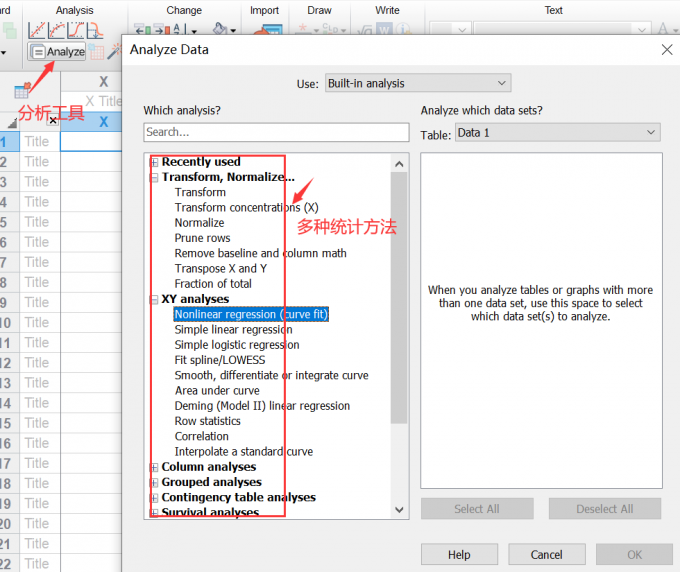The height and width of the screenshot is (572, 680).
Task: Open the Table Data 1 dropdown
Action: [557, 132]
